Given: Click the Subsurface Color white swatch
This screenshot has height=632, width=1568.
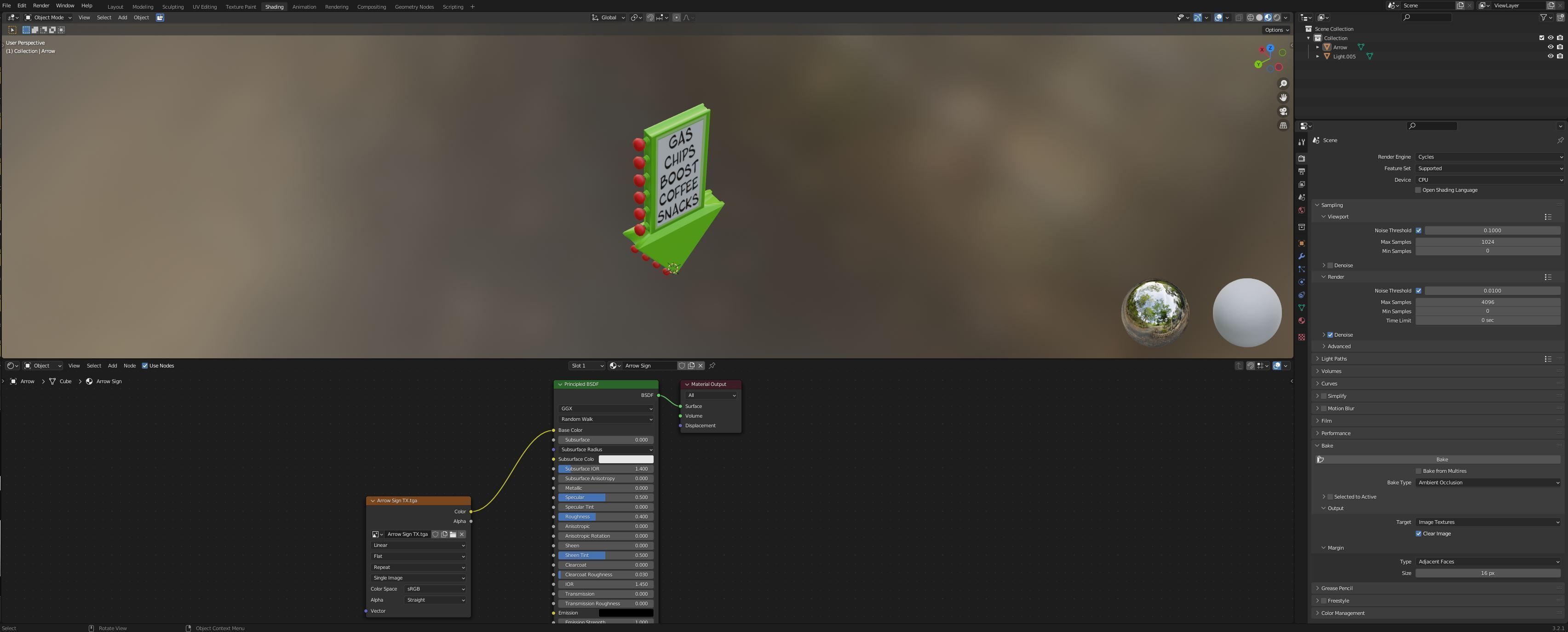Looking at the screenshot, I should pyautogui.click(x=626, y=459).
